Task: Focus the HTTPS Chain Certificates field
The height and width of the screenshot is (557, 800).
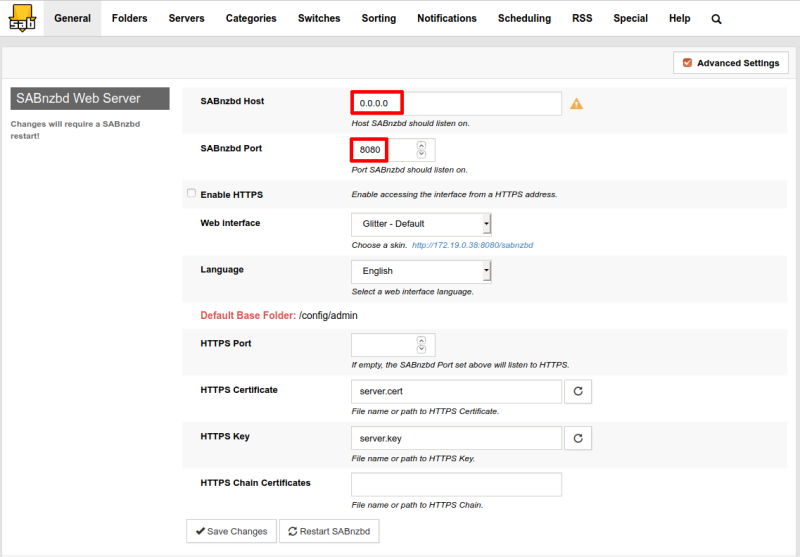Action: pyautogui.click(x=456, y=485)
